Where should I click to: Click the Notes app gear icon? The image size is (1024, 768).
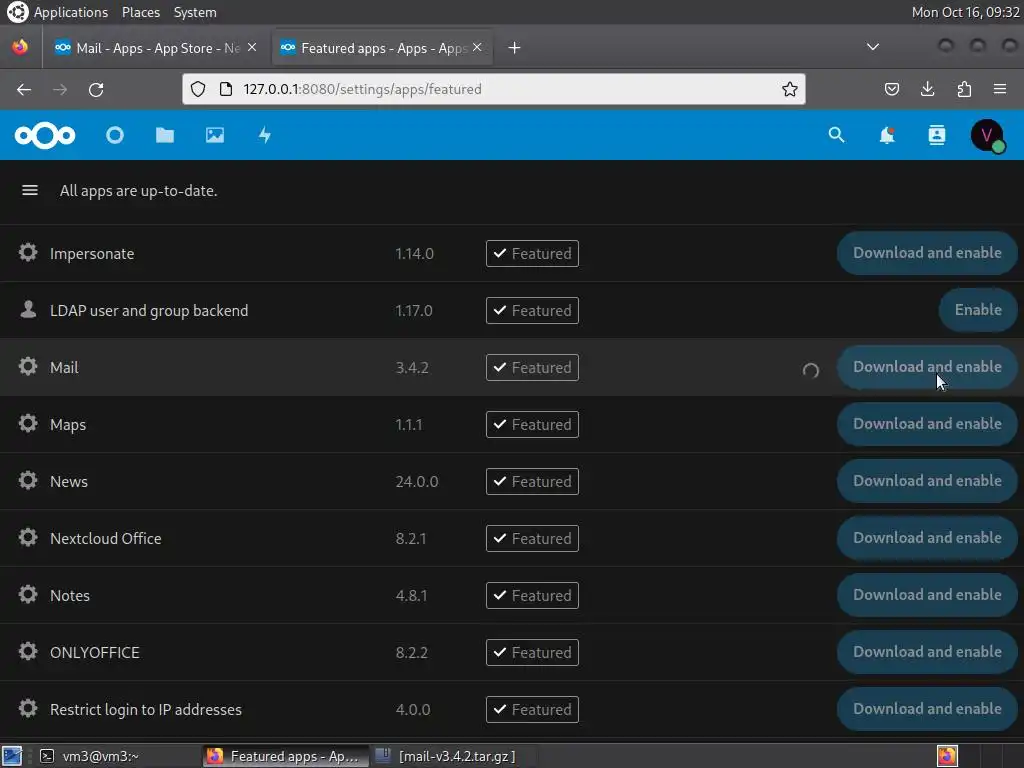(27, 594)
